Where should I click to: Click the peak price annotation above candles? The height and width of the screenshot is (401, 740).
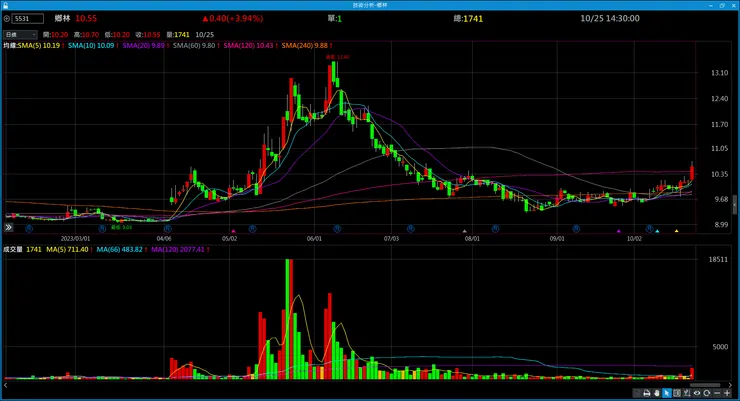pyautogui.click(x=337, y=57)
